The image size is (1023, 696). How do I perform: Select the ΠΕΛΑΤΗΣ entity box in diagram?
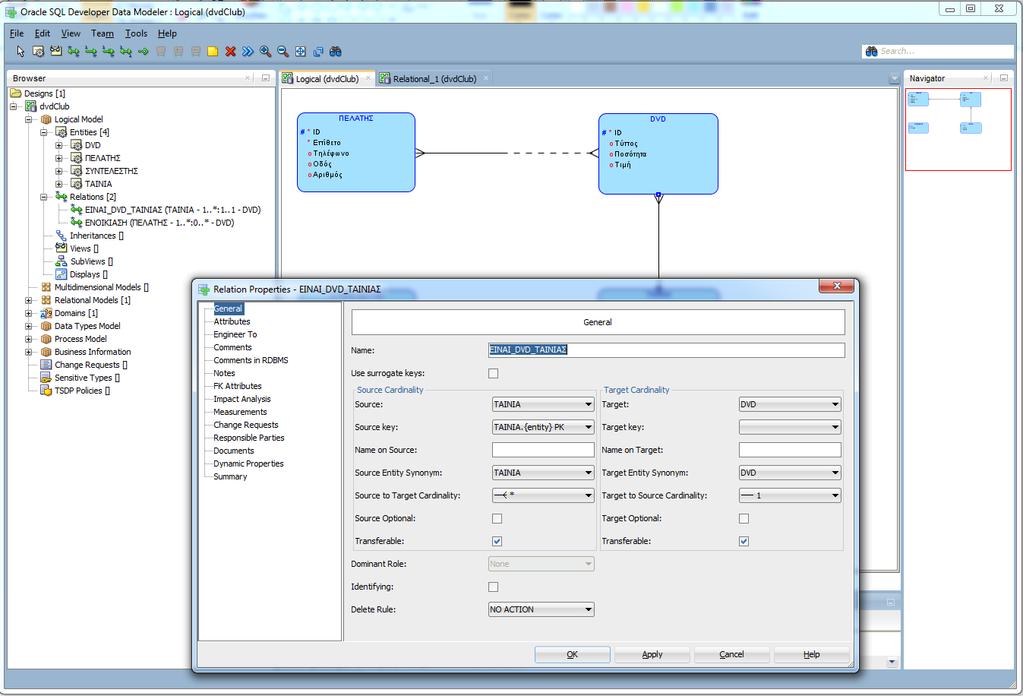(x=356, y=152)
